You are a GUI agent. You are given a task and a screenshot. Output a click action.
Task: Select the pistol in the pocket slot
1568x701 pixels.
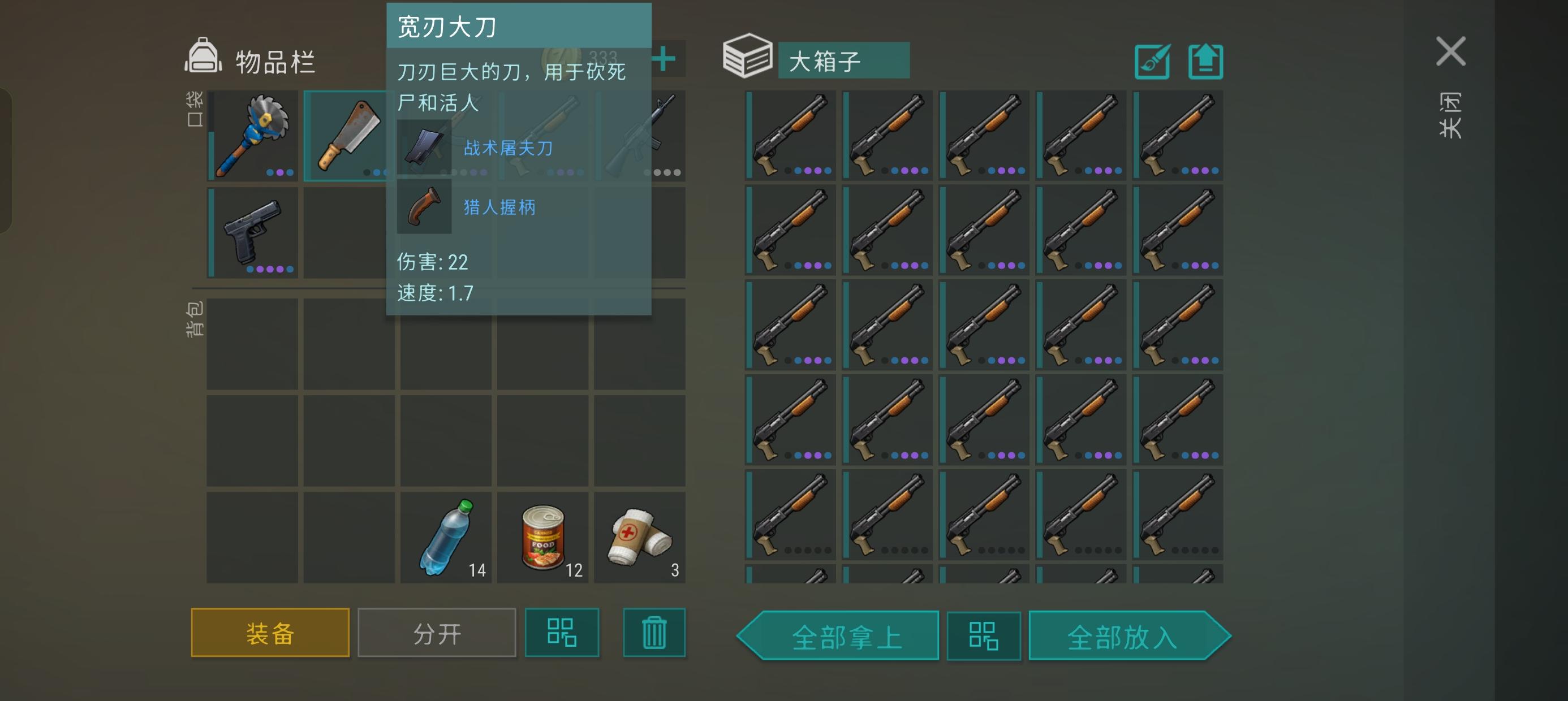click(253, 232)
